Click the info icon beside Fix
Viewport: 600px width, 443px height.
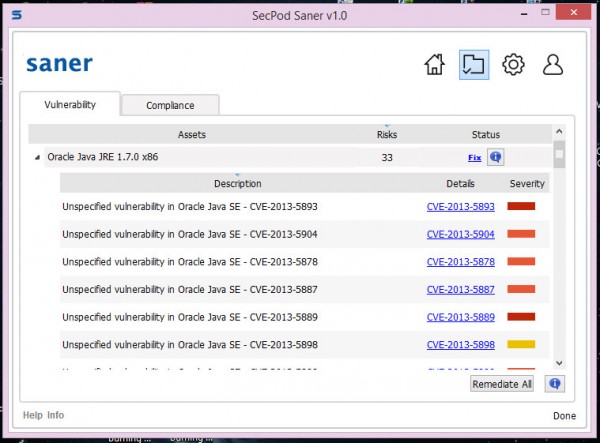[496, 157]
